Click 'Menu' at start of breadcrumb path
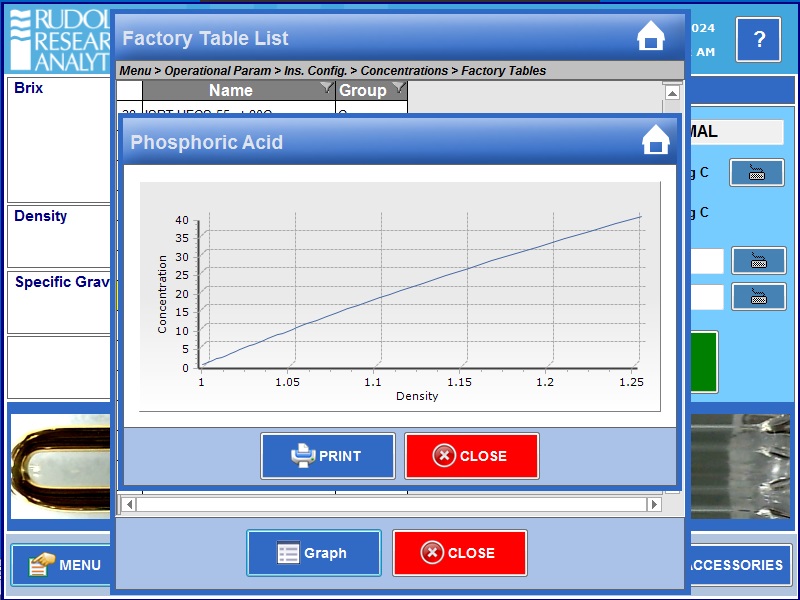 (135, 70)
